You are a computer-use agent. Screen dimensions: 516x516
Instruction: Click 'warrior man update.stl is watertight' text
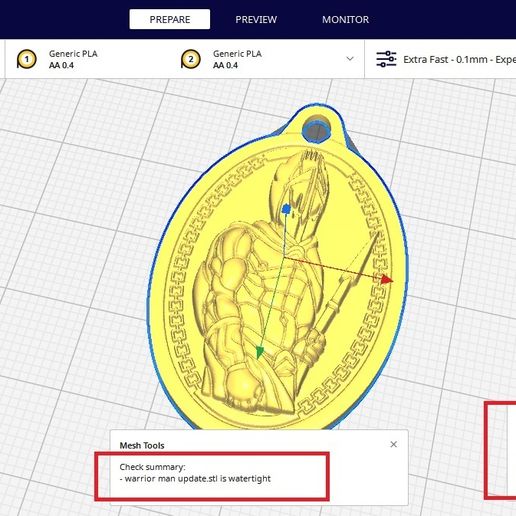(x=198, y=479)
